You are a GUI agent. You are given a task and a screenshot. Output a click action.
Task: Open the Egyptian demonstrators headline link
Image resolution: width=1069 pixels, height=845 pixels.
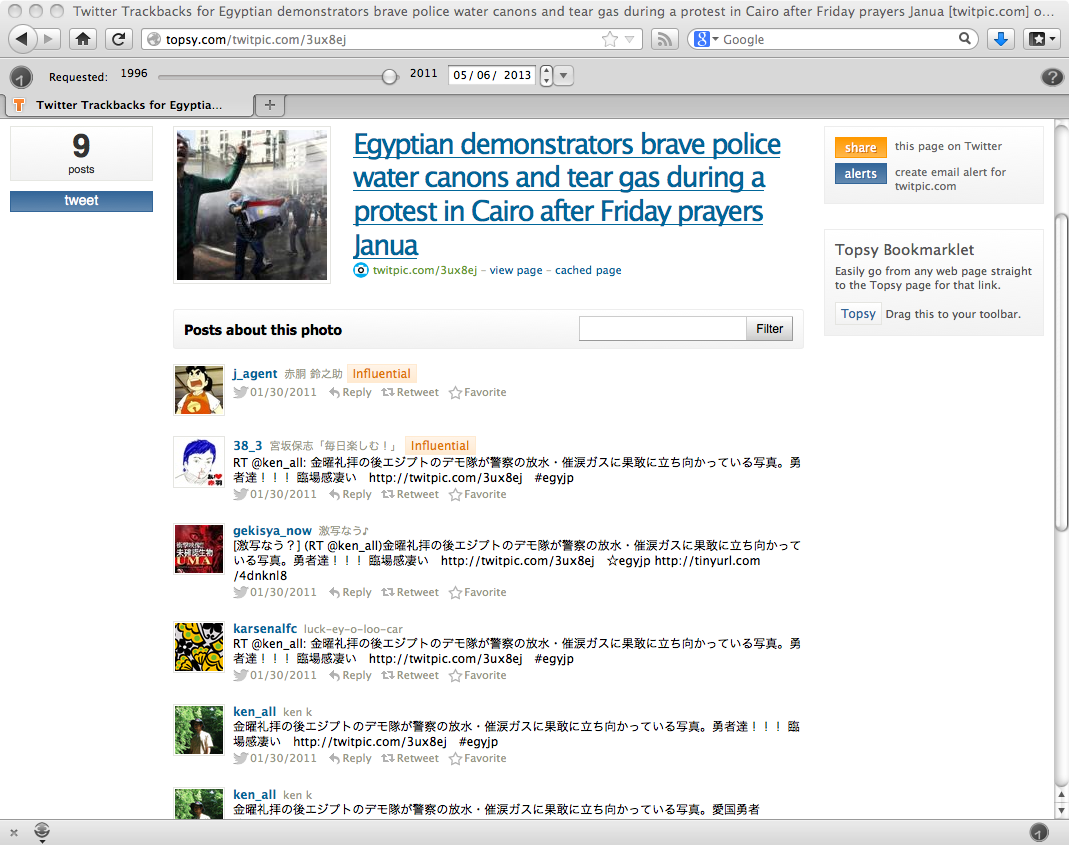tap(566, 194)
